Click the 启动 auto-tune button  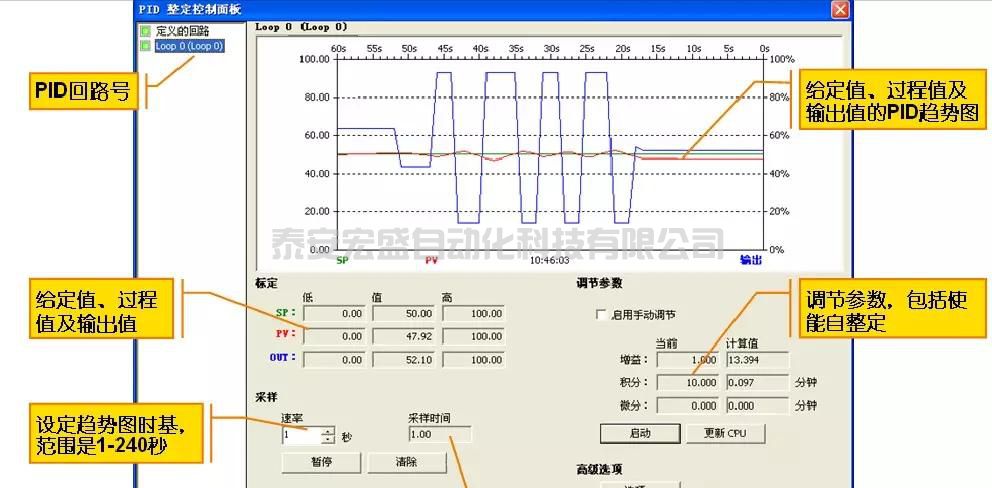click(640, 433)
